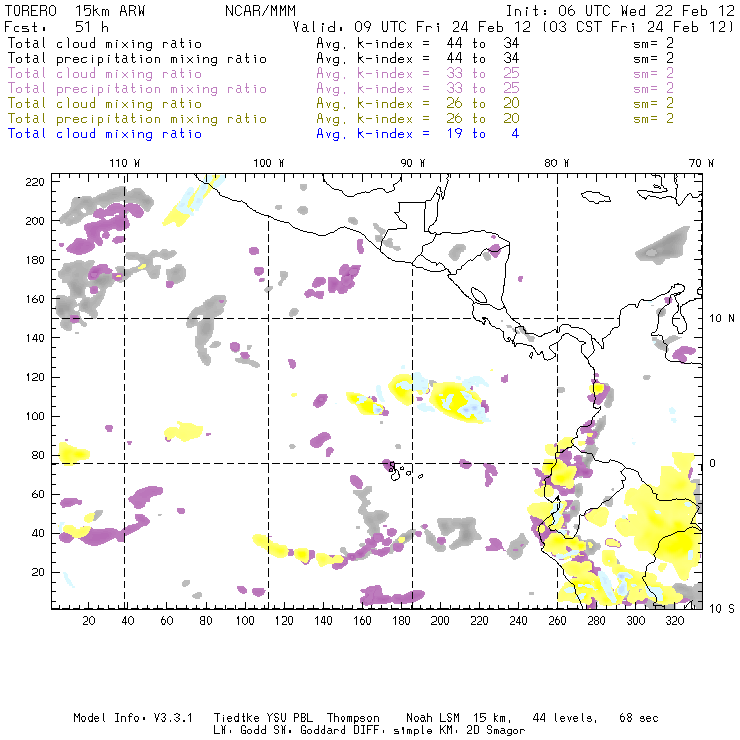Viewport: 740px width, 740px height.
Task: Click the olive "Total precipitation mixing ratio" legend label
Action: [x=137, y=118]
